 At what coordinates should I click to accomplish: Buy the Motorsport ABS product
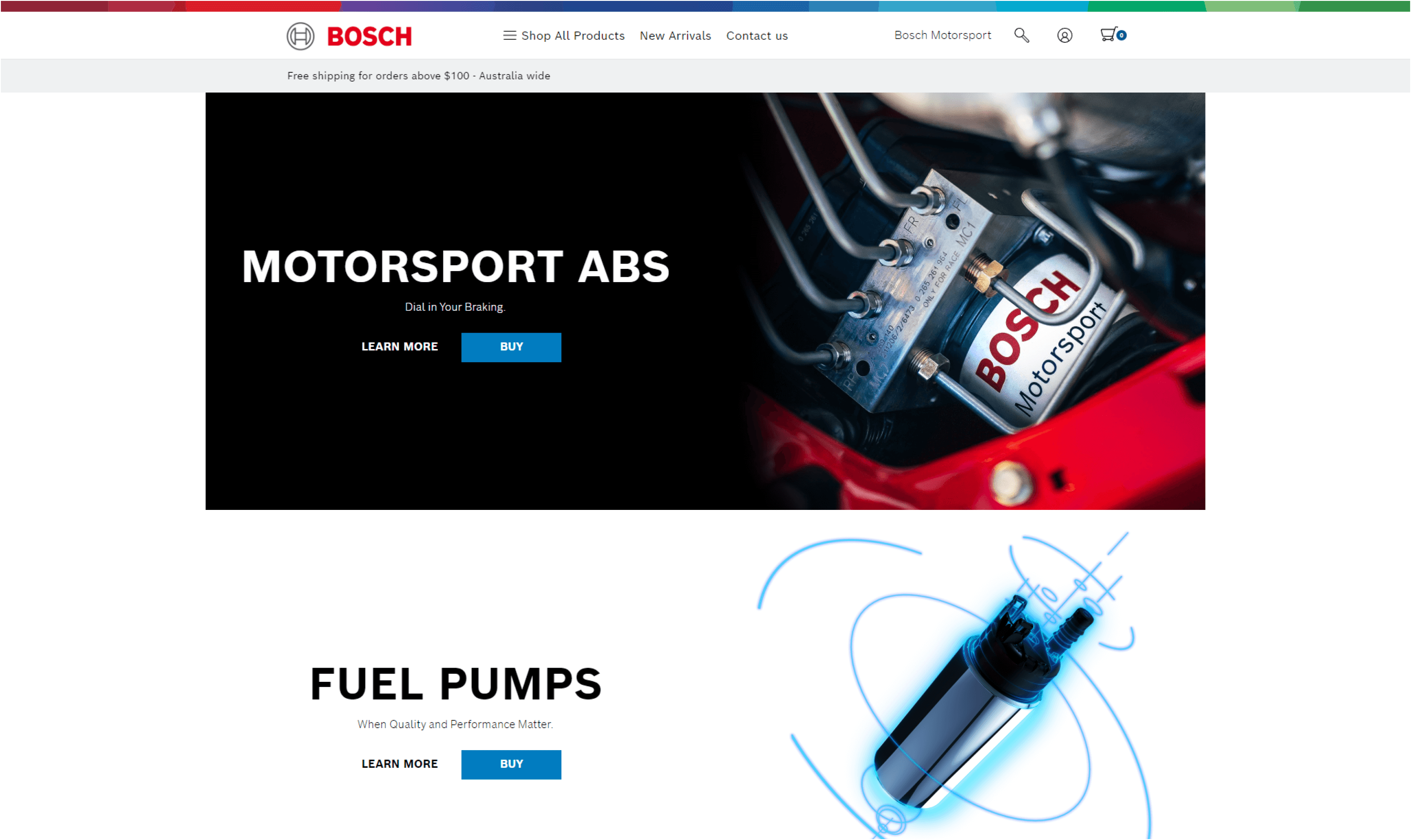pyautogui.click(x=511, y=347)
